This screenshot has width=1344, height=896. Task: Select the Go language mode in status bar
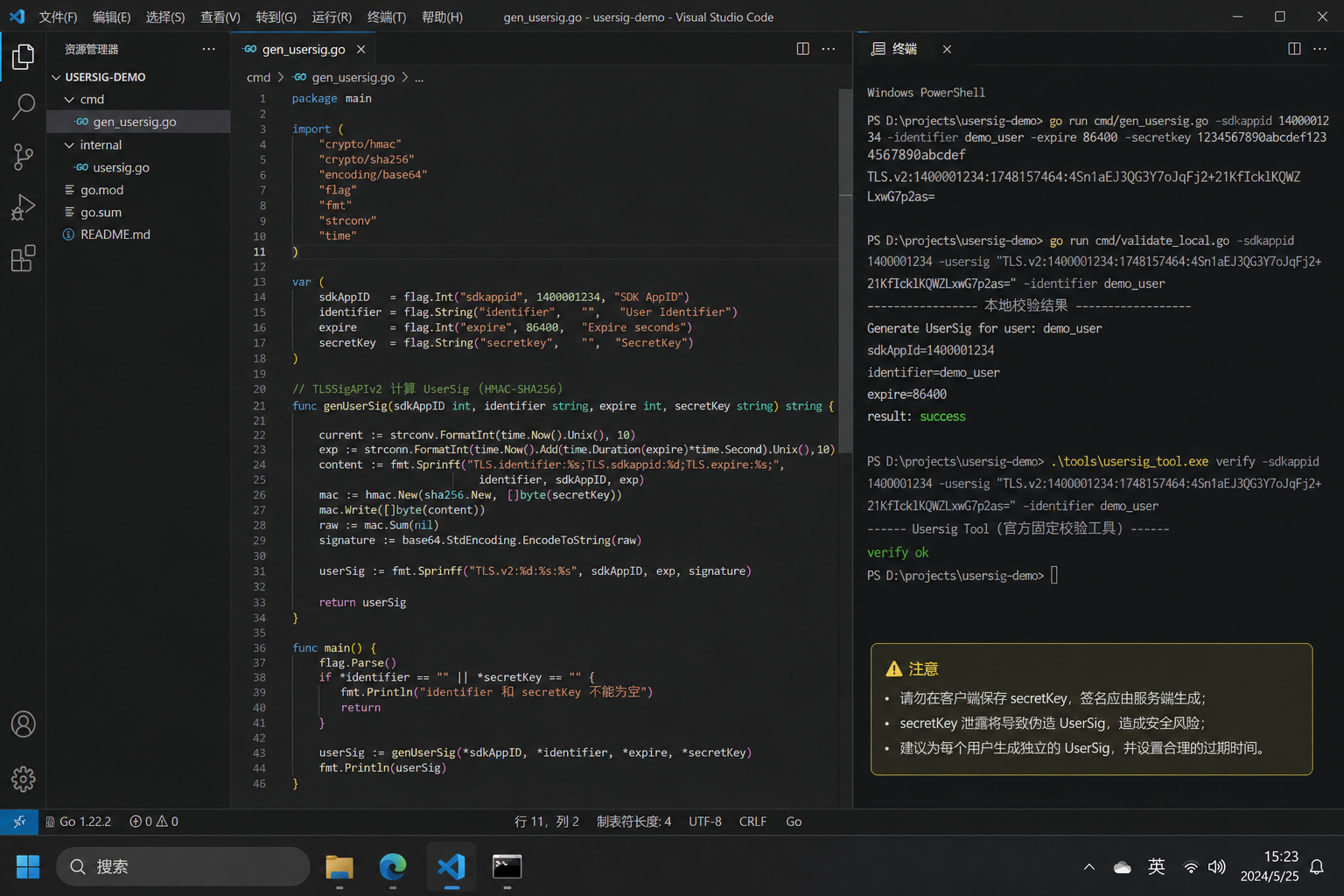pyautogui.click(x=794, y=822)
